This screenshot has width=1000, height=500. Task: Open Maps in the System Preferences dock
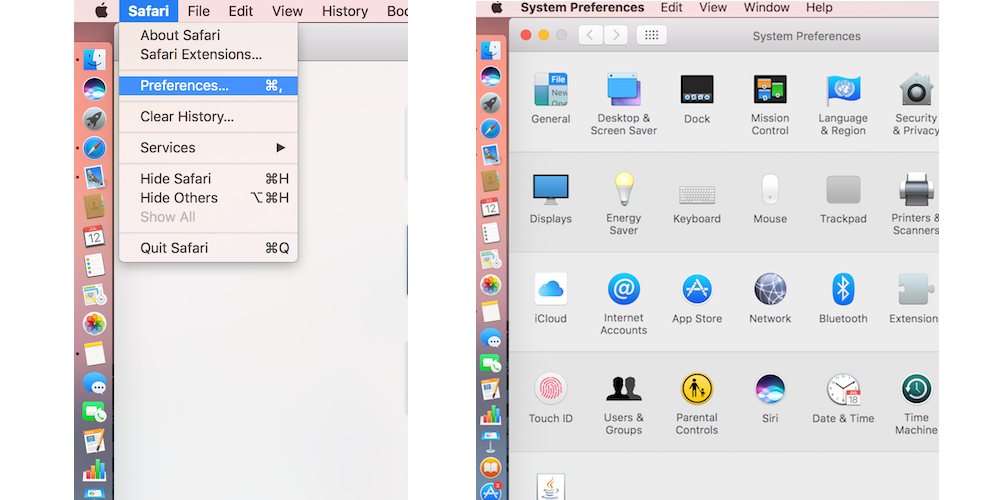pyautogui.click(x=490, y=259)
